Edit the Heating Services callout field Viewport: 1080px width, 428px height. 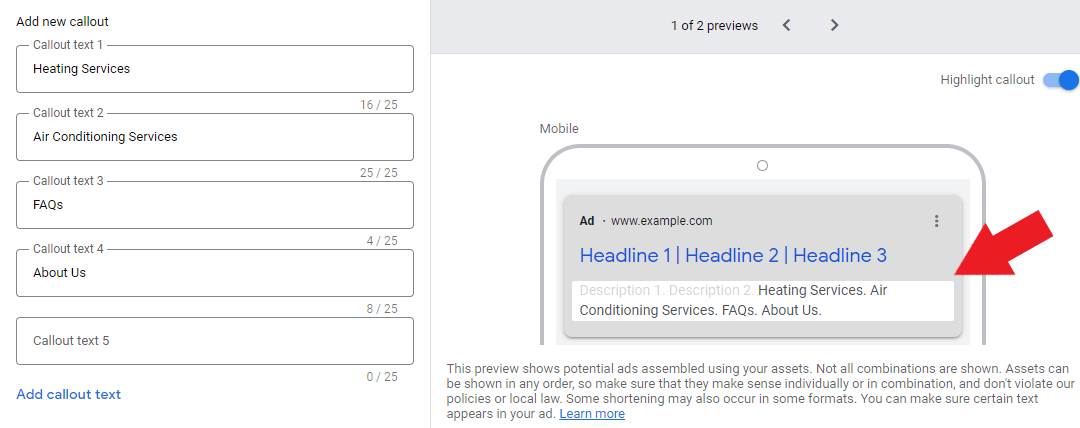(x=215, y=69)
